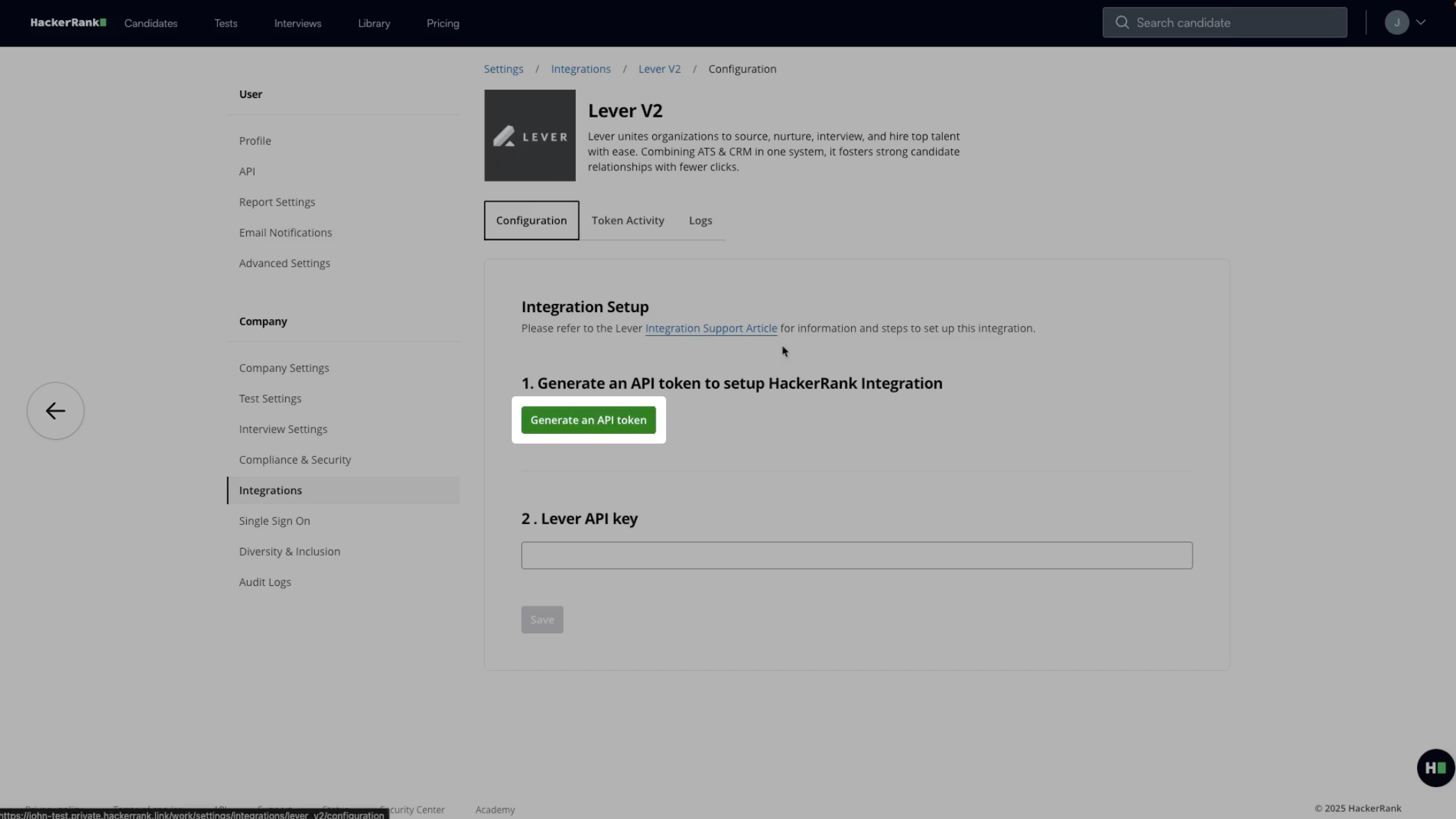Open the Tests menu in navbar
Image resolution: width=1456 pixels, height=819 pixels.
coord(226,24)
